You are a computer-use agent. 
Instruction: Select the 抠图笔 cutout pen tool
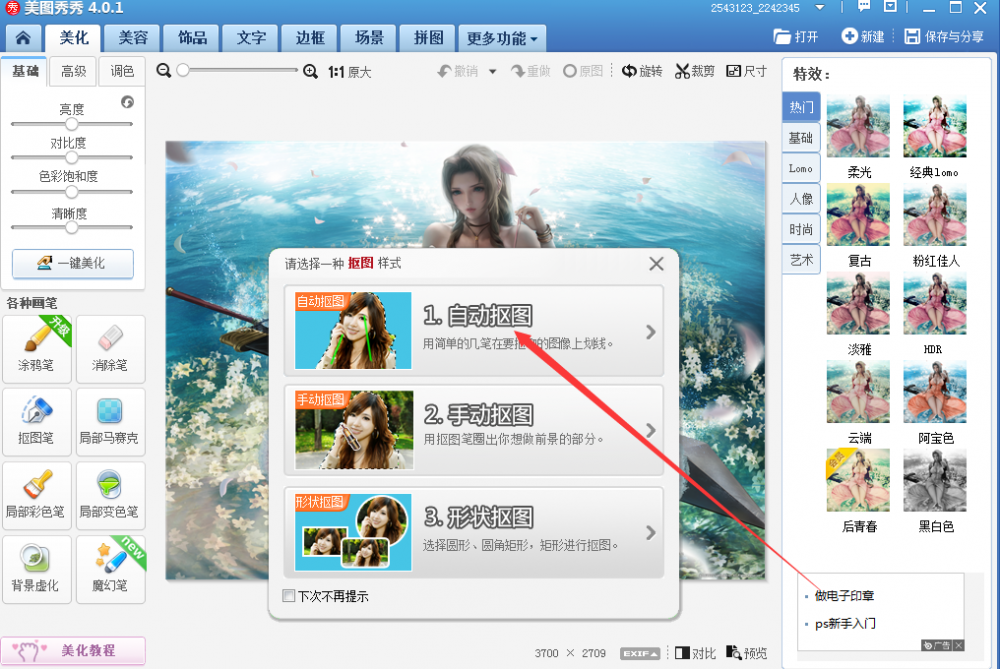pos(36,422)
